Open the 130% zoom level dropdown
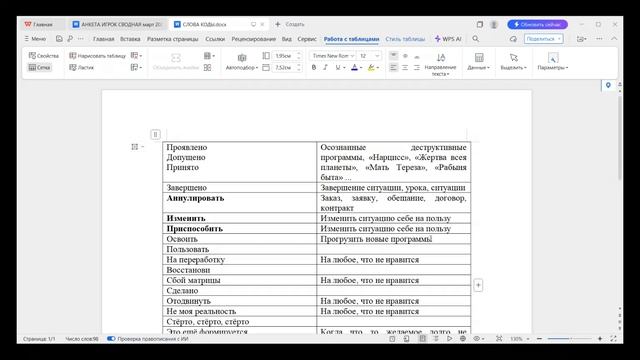The image size is (640, 360). (x=520, y=339)
